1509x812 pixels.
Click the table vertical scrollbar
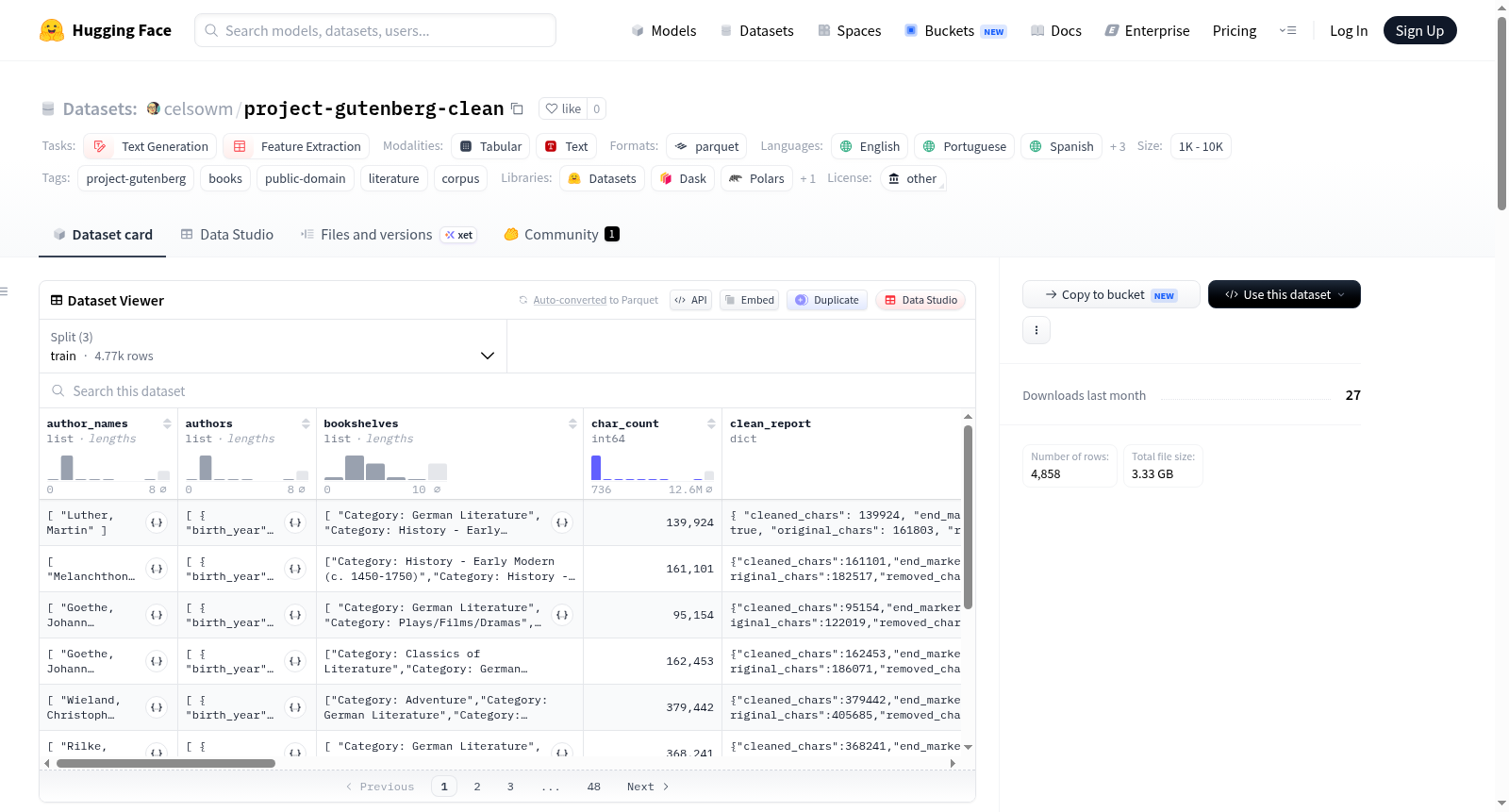coord(968,517)
